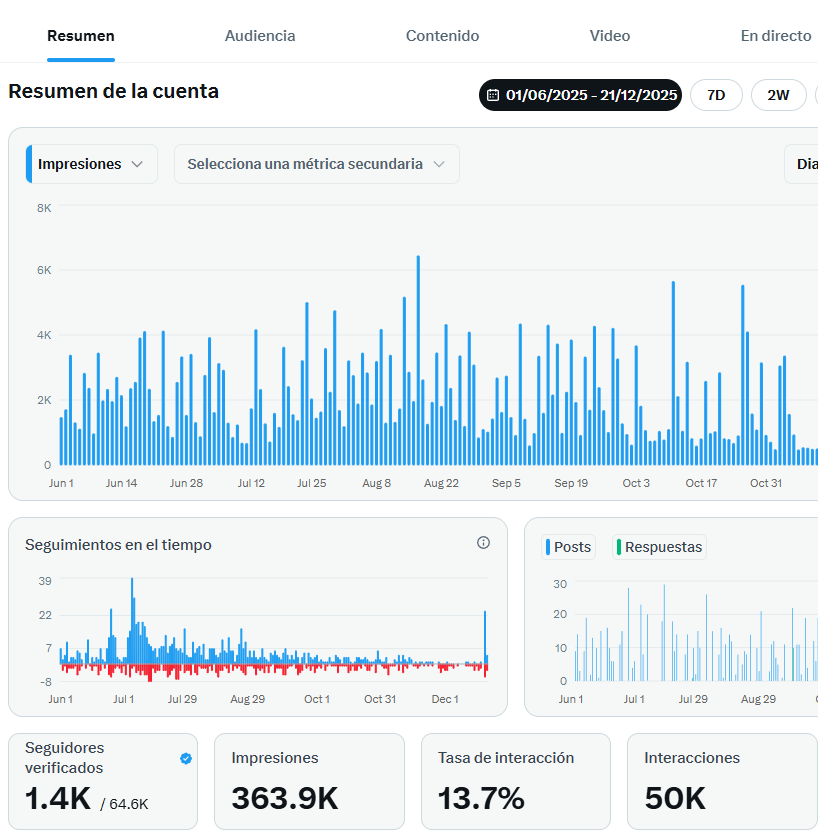Open the Impresiones primary metric dropdown
Viewport: 818px width, 837px height.
click(92, 164)
